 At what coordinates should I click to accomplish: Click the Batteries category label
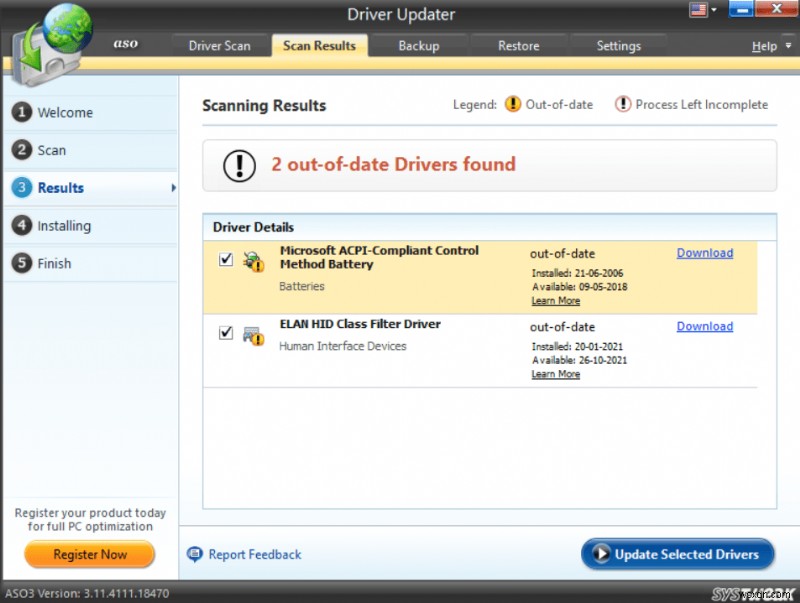pos(302,286)
